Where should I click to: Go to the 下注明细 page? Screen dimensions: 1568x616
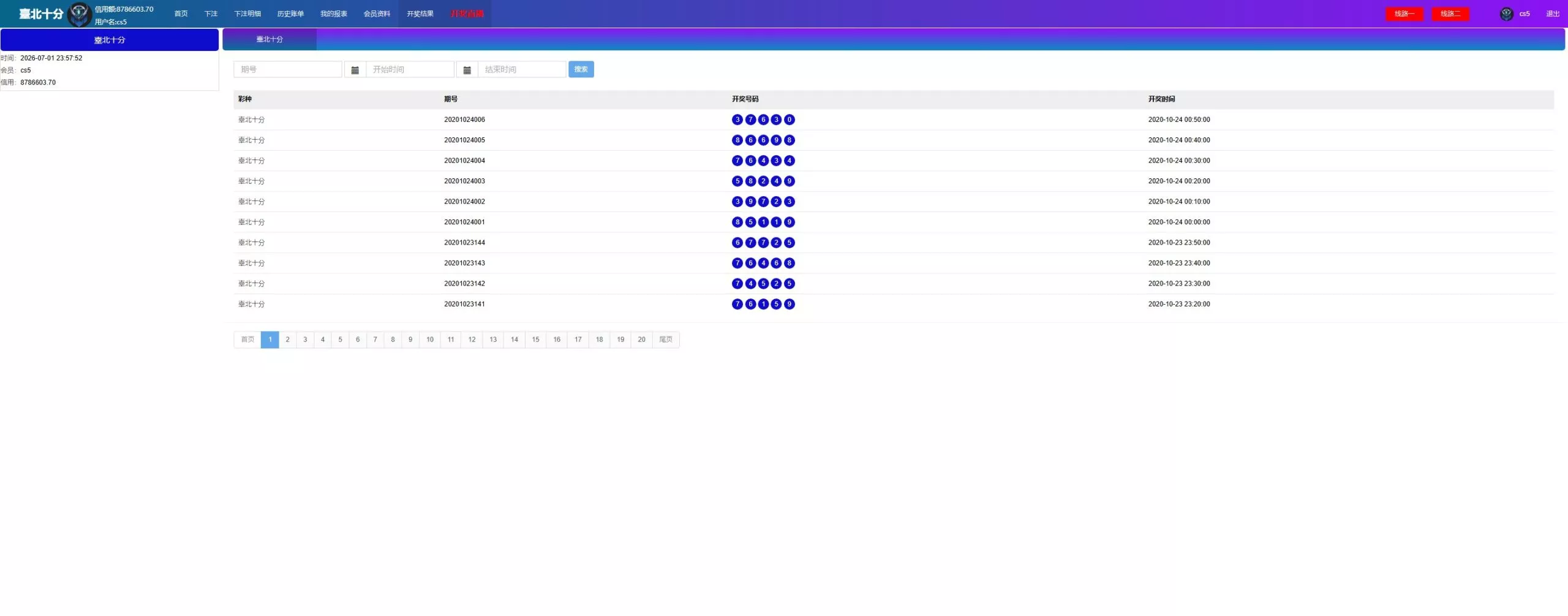click(x=247, y=13)
